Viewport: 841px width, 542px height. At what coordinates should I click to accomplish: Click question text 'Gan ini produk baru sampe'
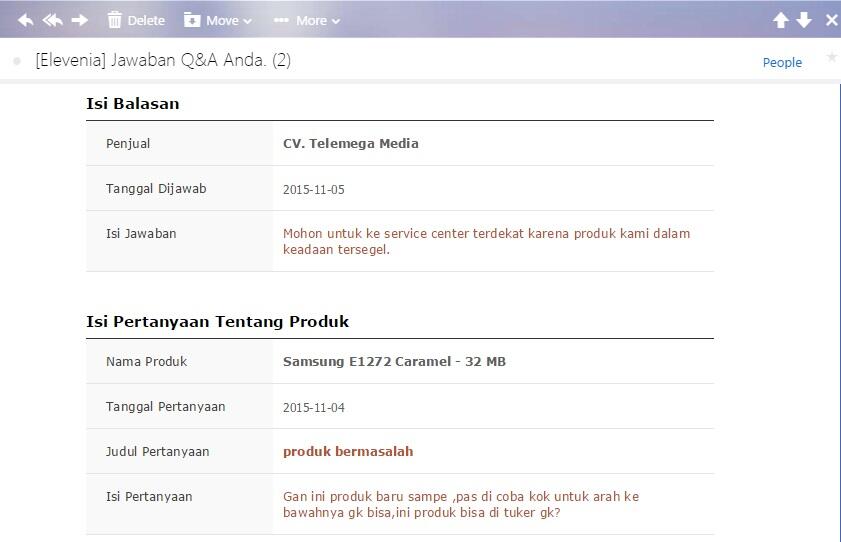coord(365,497)
